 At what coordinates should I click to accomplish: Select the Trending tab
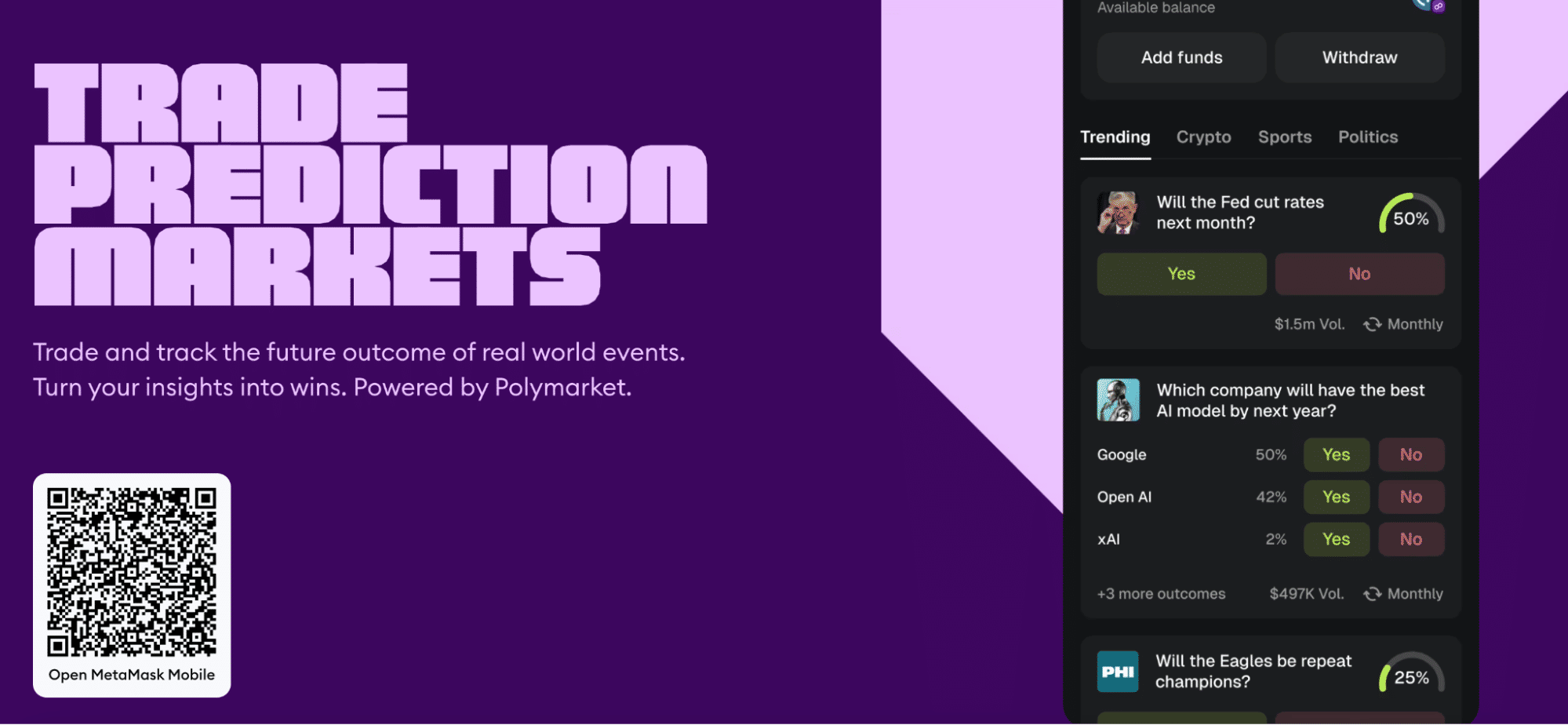coord(1115,137)
